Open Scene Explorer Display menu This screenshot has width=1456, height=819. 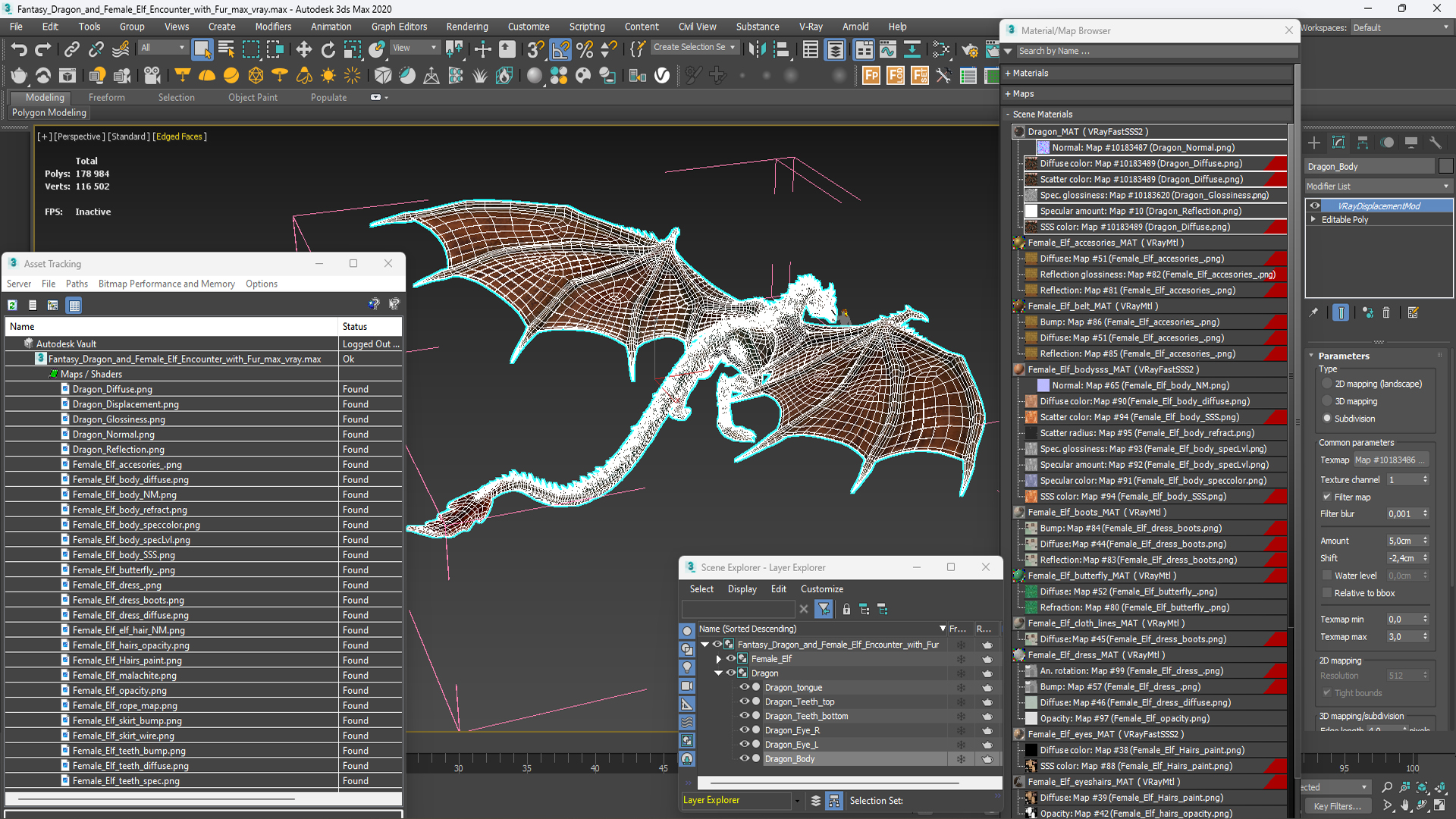click(742, 589)
